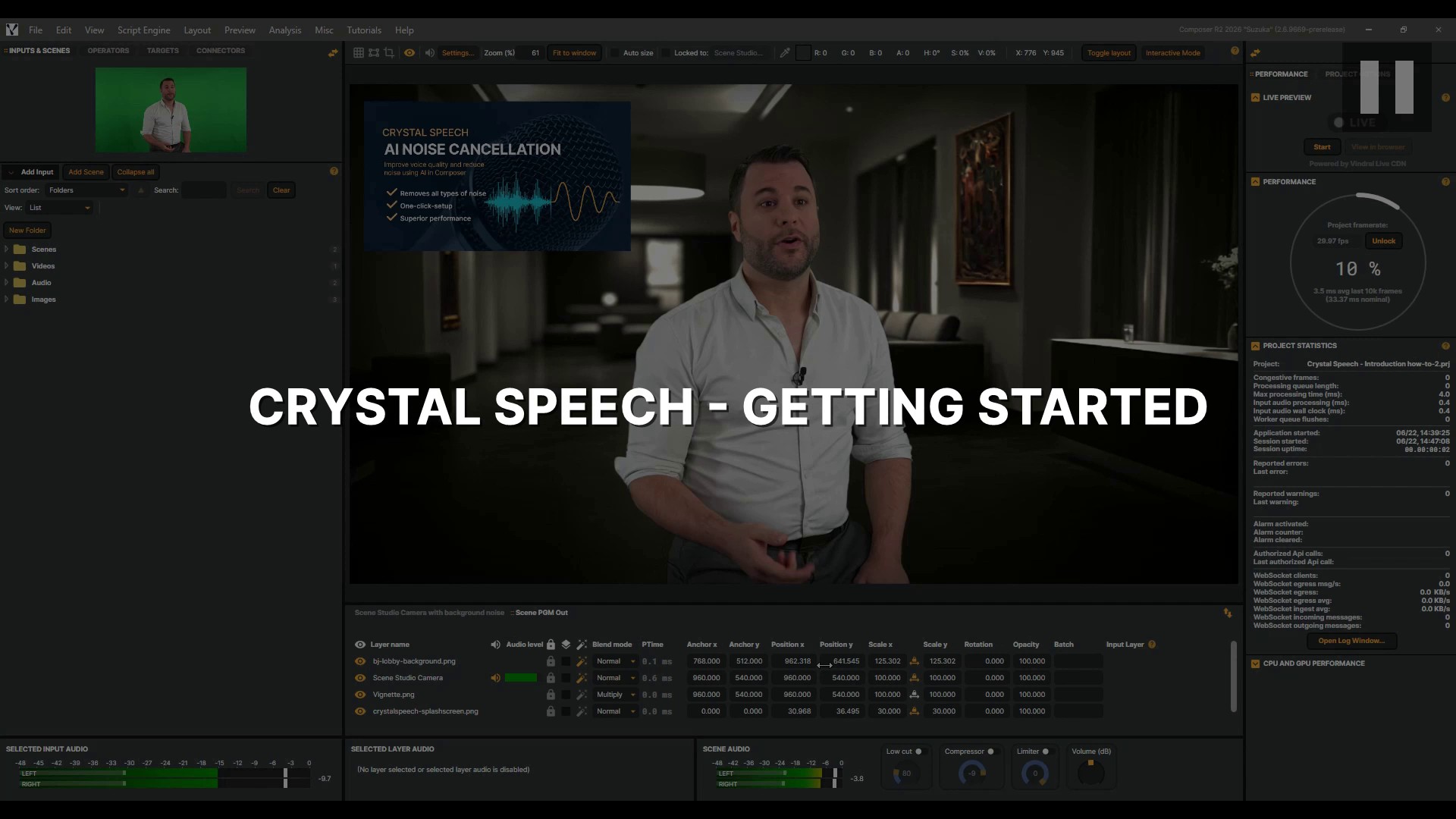
Task: Switch to the Operators tab
Action: point(108,51)
